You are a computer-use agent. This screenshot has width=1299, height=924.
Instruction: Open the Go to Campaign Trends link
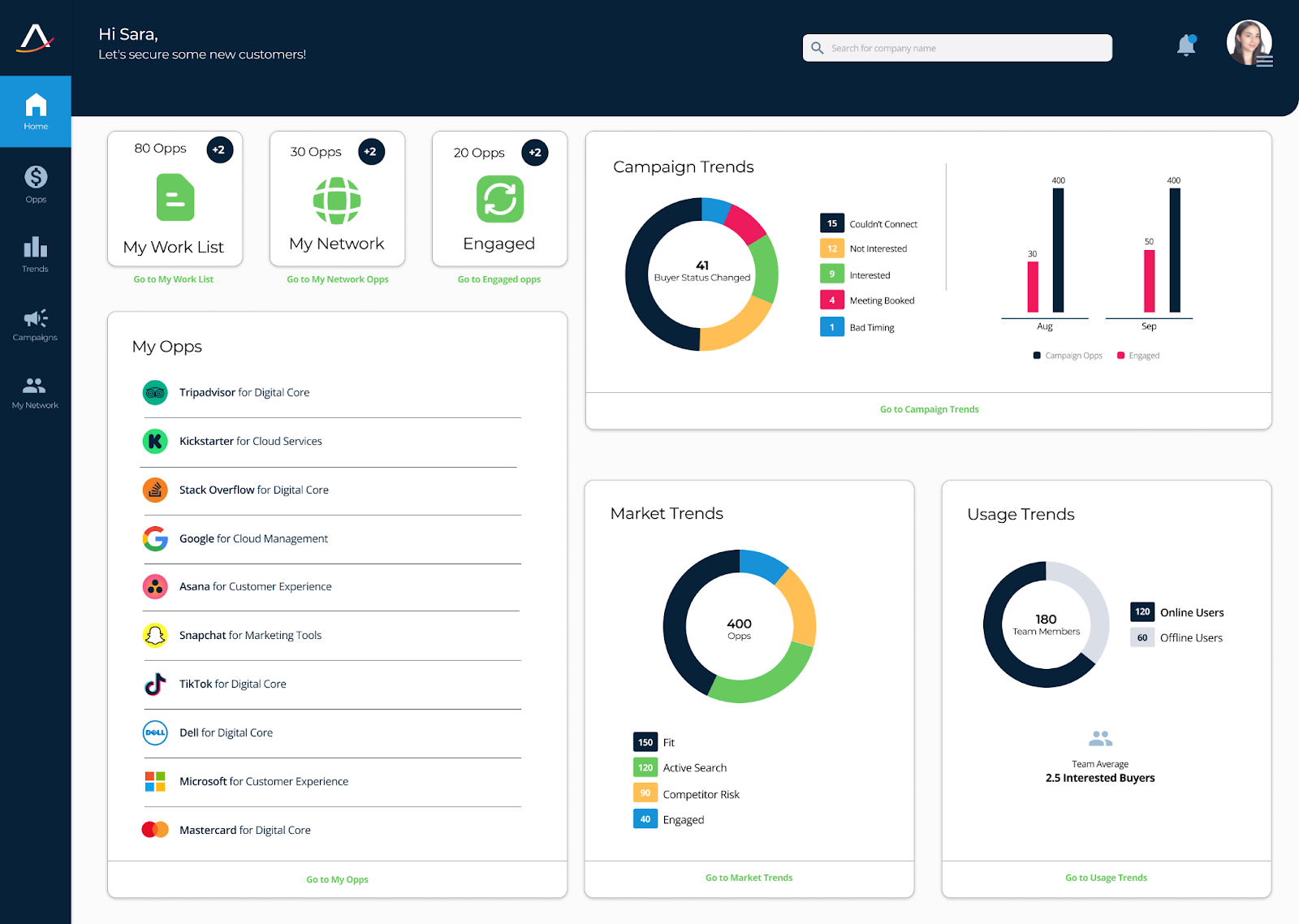[x=930, y=409]
